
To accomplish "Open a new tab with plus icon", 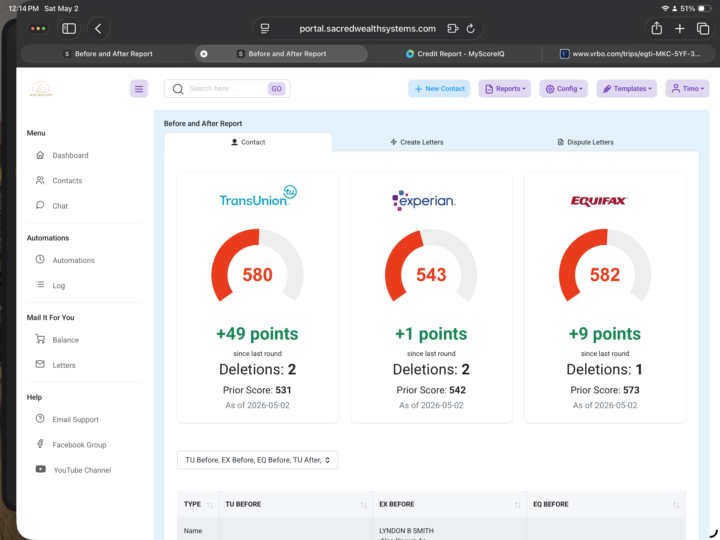I will coord(680,28).
